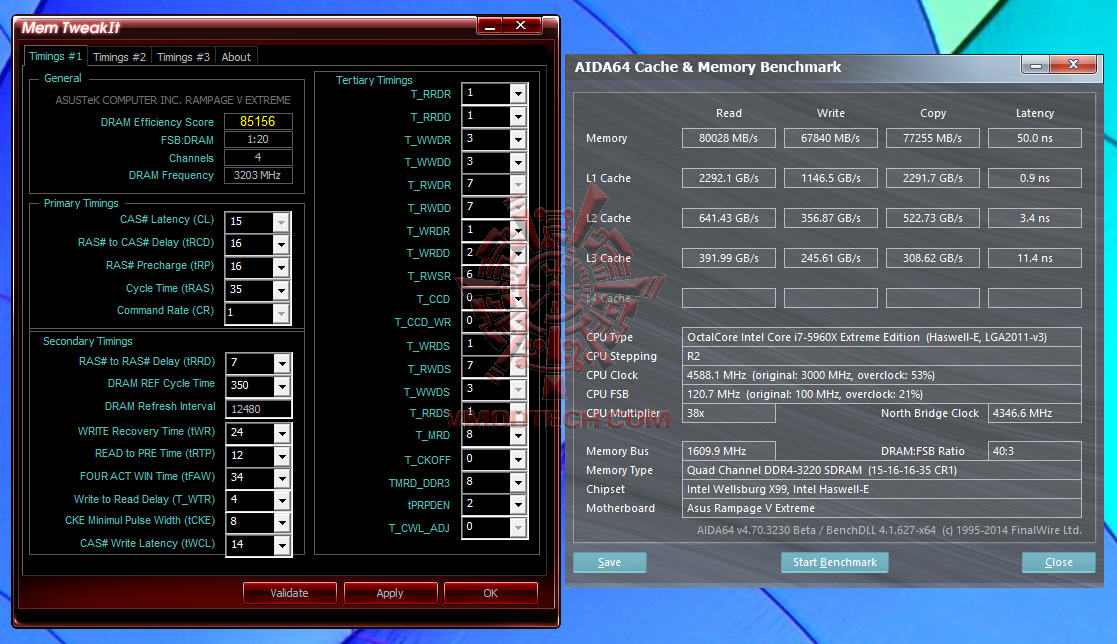Open the RAS# to RAS# Delay (tRRD) dropdown

(282, 363)
